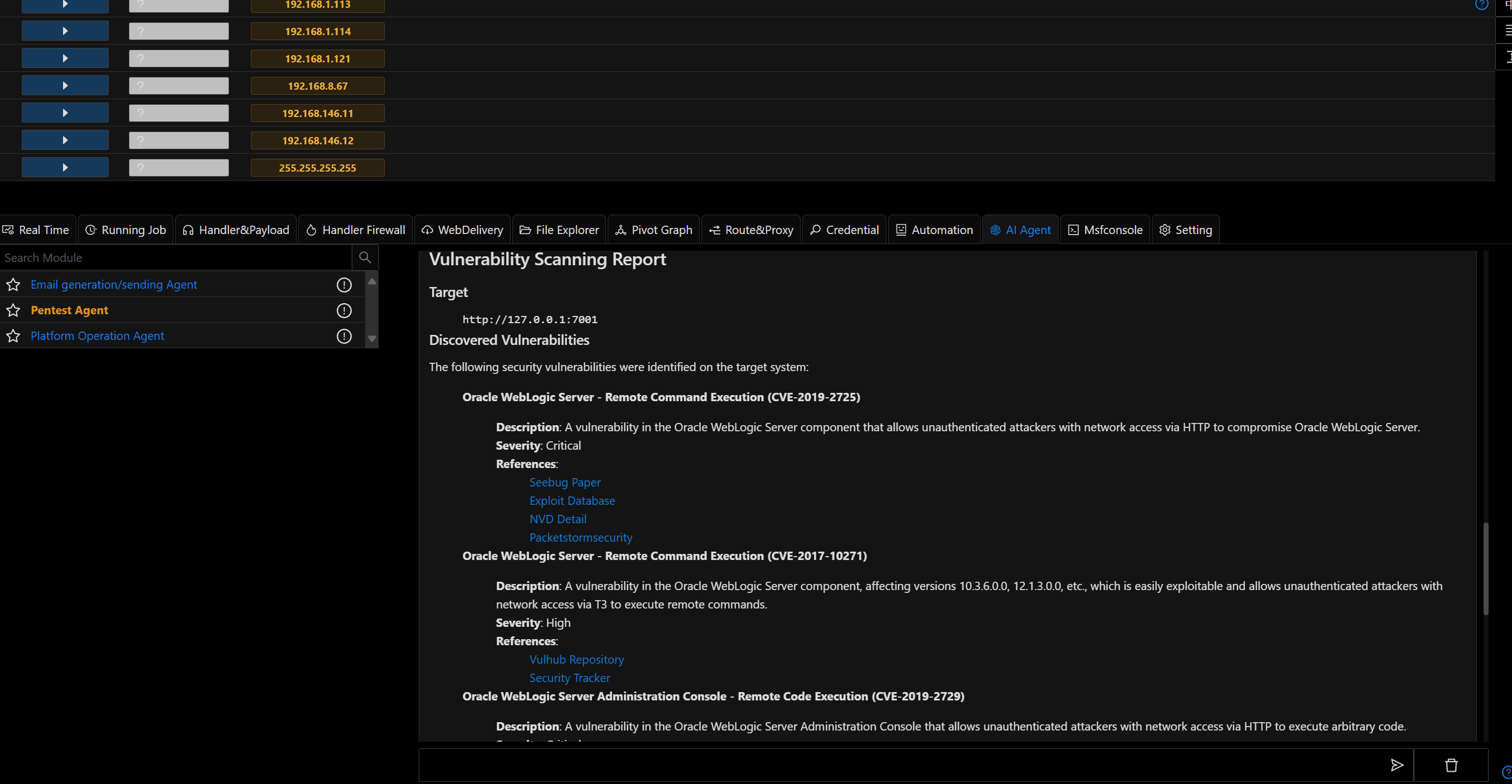
Task: Focus the Search Module input field
Action: point(176,257)
